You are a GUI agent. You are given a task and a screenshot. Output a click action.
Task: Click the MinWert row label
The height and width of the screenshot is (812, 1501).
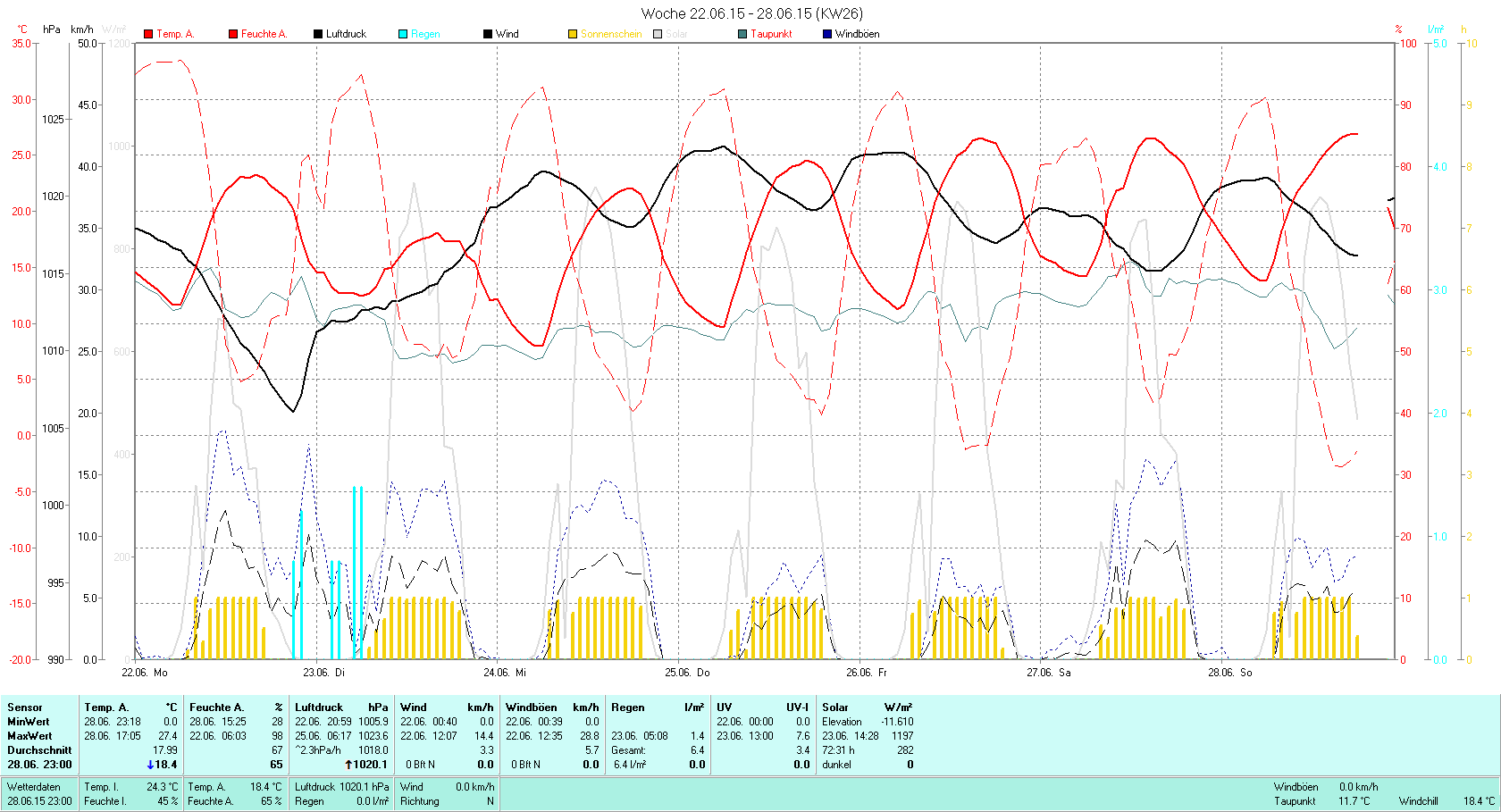point(29,722)
